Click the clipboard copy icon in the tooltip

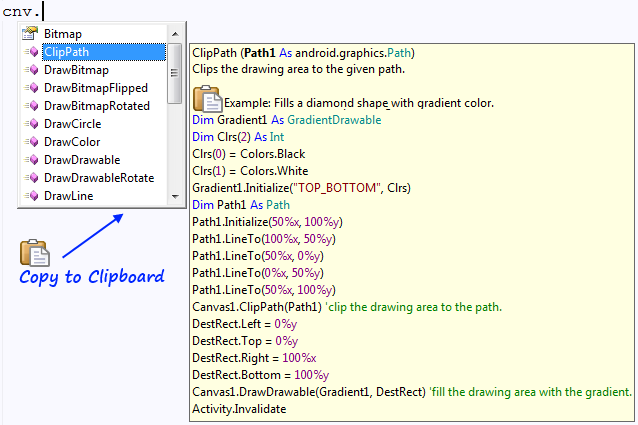(x=208, y=99)
